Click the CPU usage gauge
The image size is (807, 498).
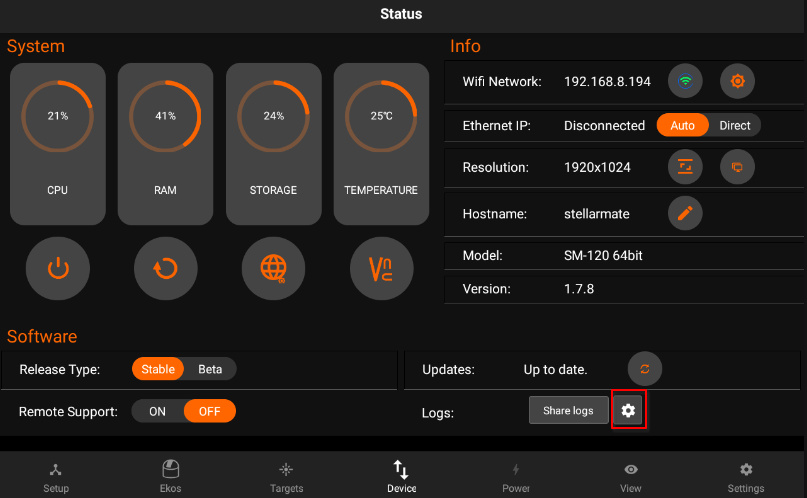(58, 144)
